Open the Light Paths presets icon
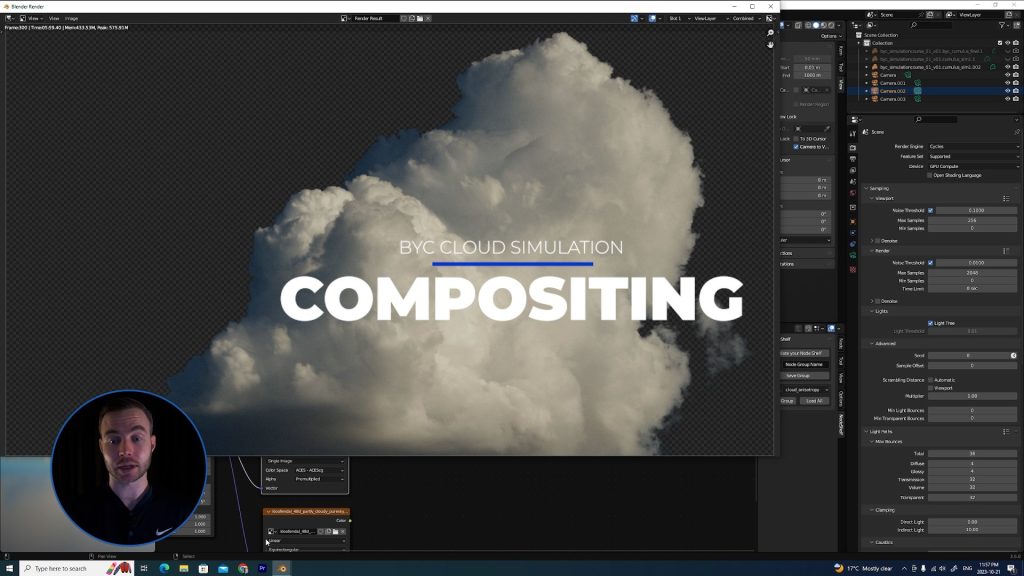1024x576 pixels. coord(1006,432)
